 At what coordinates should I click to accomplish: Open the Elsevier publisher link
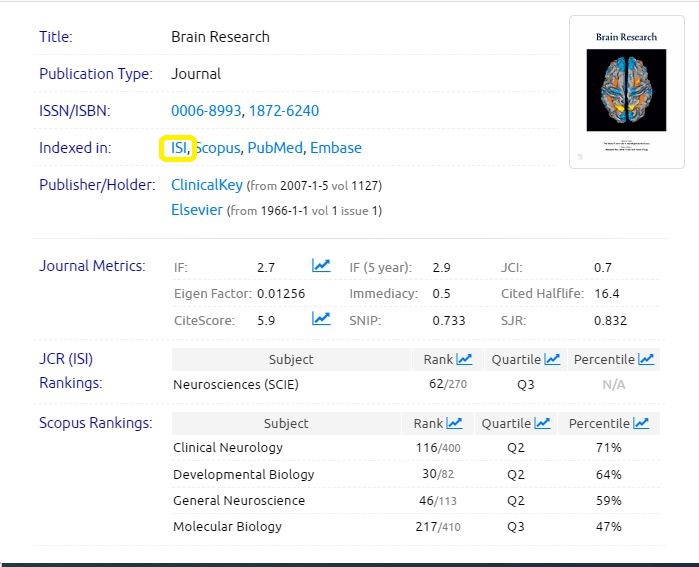pos(197,210)
